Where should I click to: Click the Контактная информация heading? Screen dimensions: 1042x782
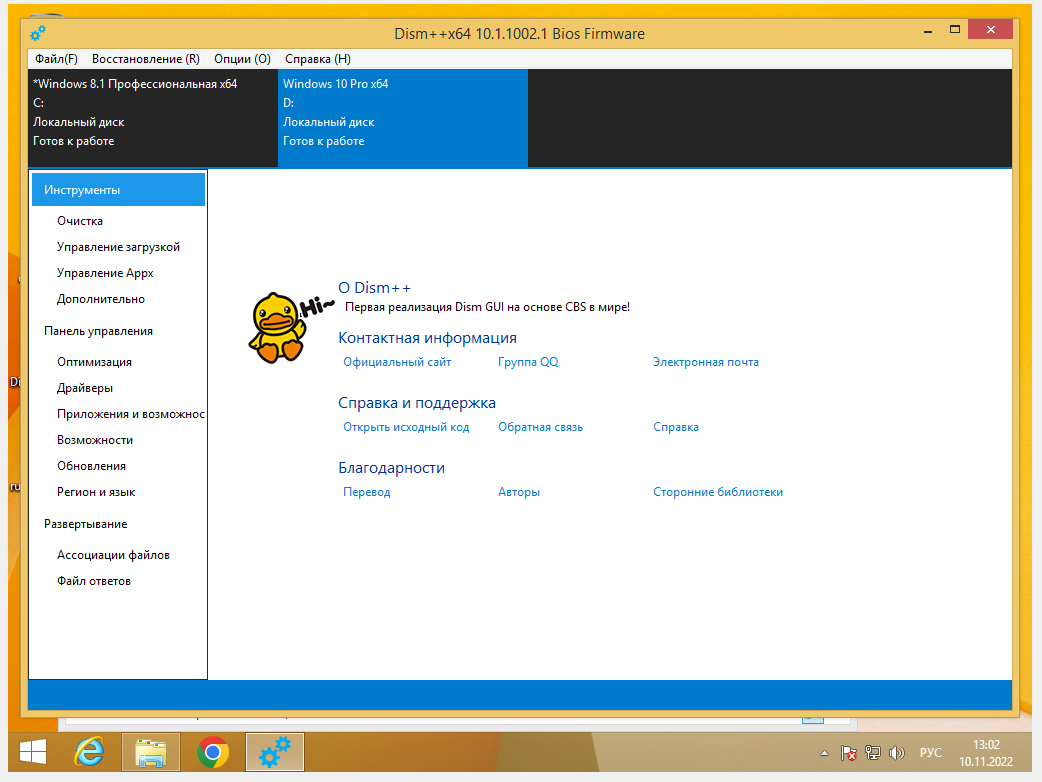427,338
